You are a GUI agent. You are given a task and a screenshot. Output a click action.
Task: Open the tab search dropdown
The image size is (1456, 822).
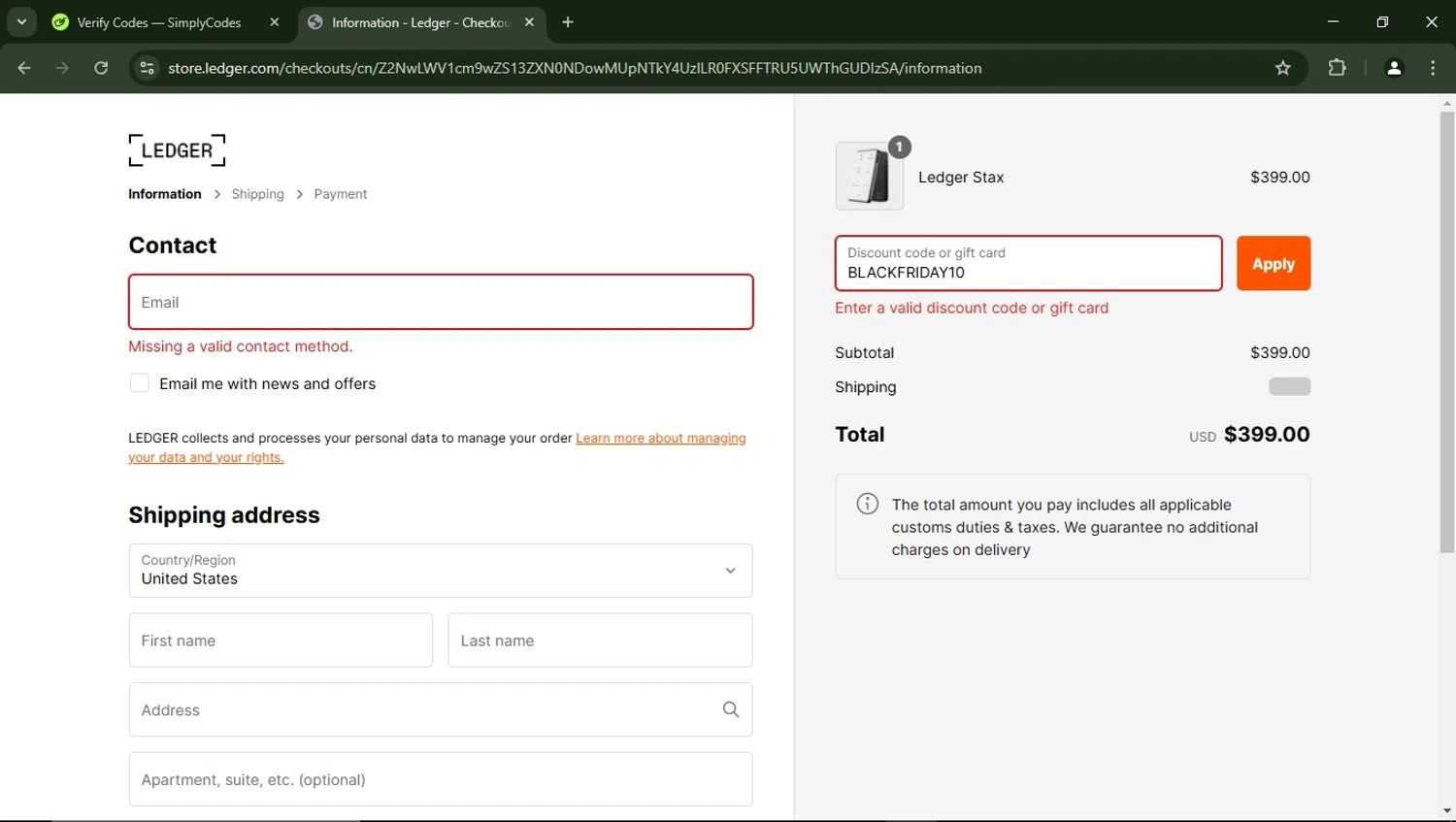pos(21,22)
